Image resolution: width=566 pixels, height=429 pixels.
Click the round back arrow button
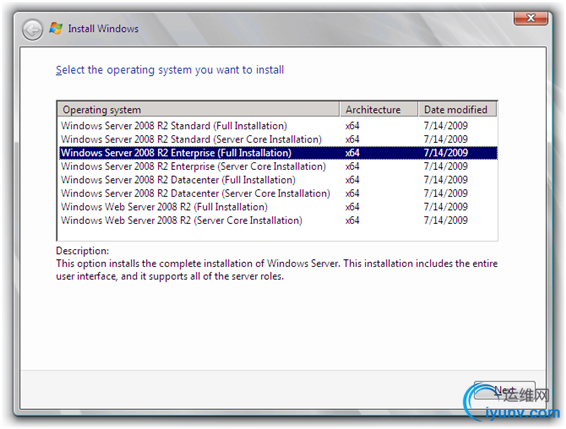[x=32, y=30]
